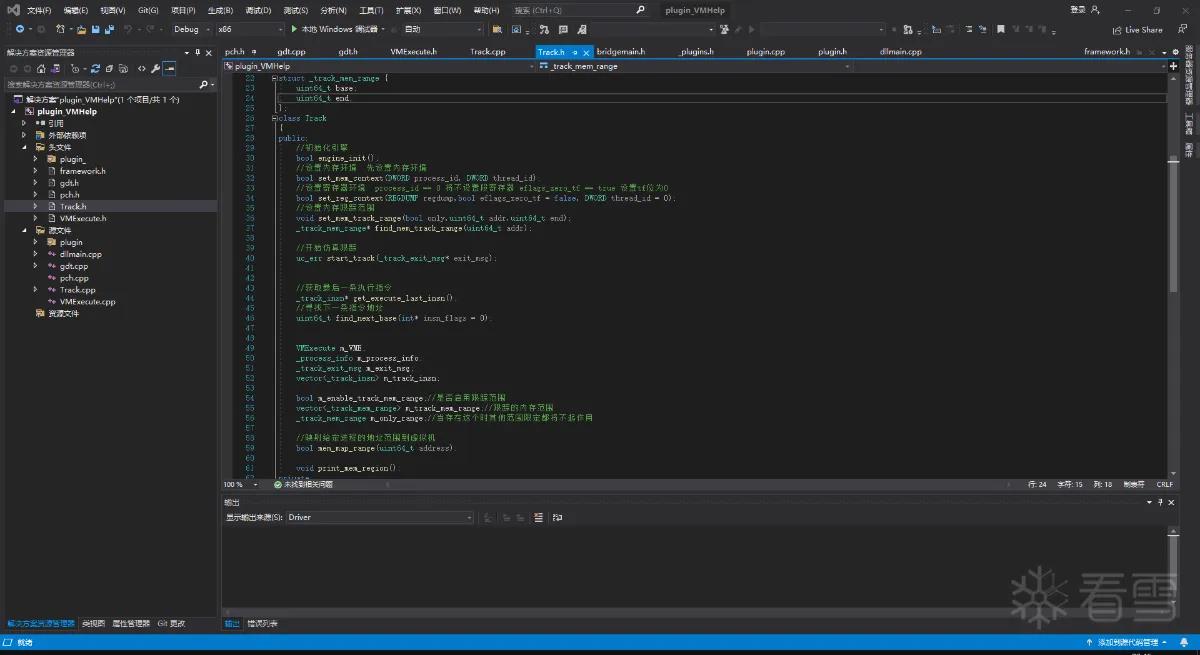This screenshot has height=655, width=1200.
Task: Switch to the framework.h editor tab
Action: tap(1106, 51)
